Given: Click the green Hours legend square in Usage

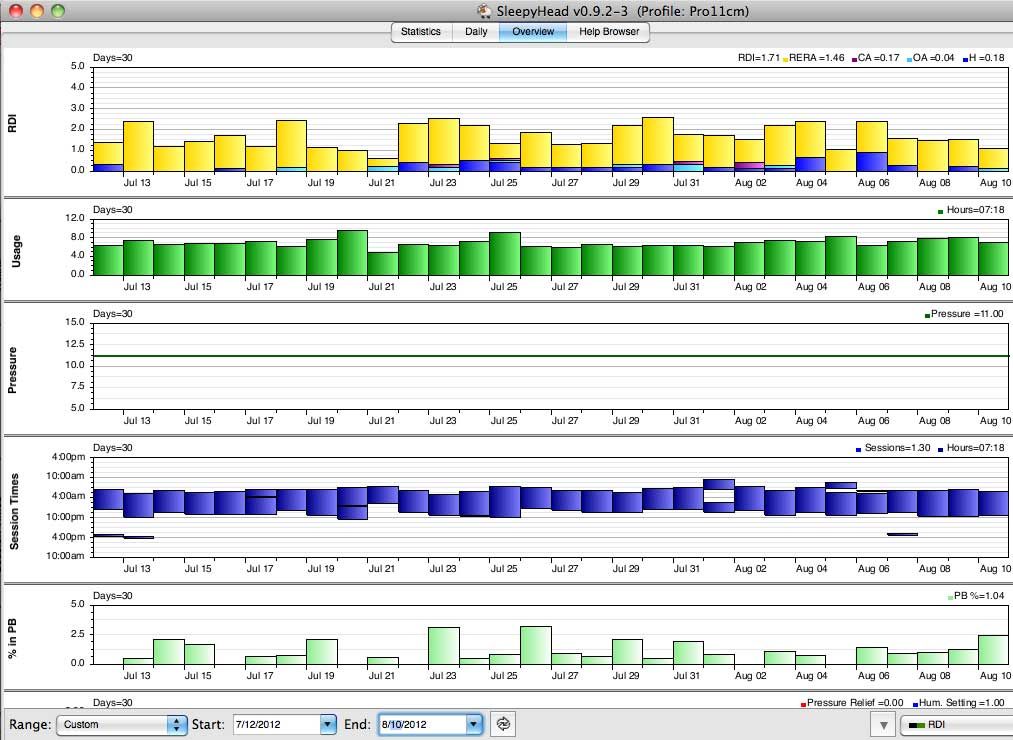Looking at the screenshot, I should click(x=940, y=211).
